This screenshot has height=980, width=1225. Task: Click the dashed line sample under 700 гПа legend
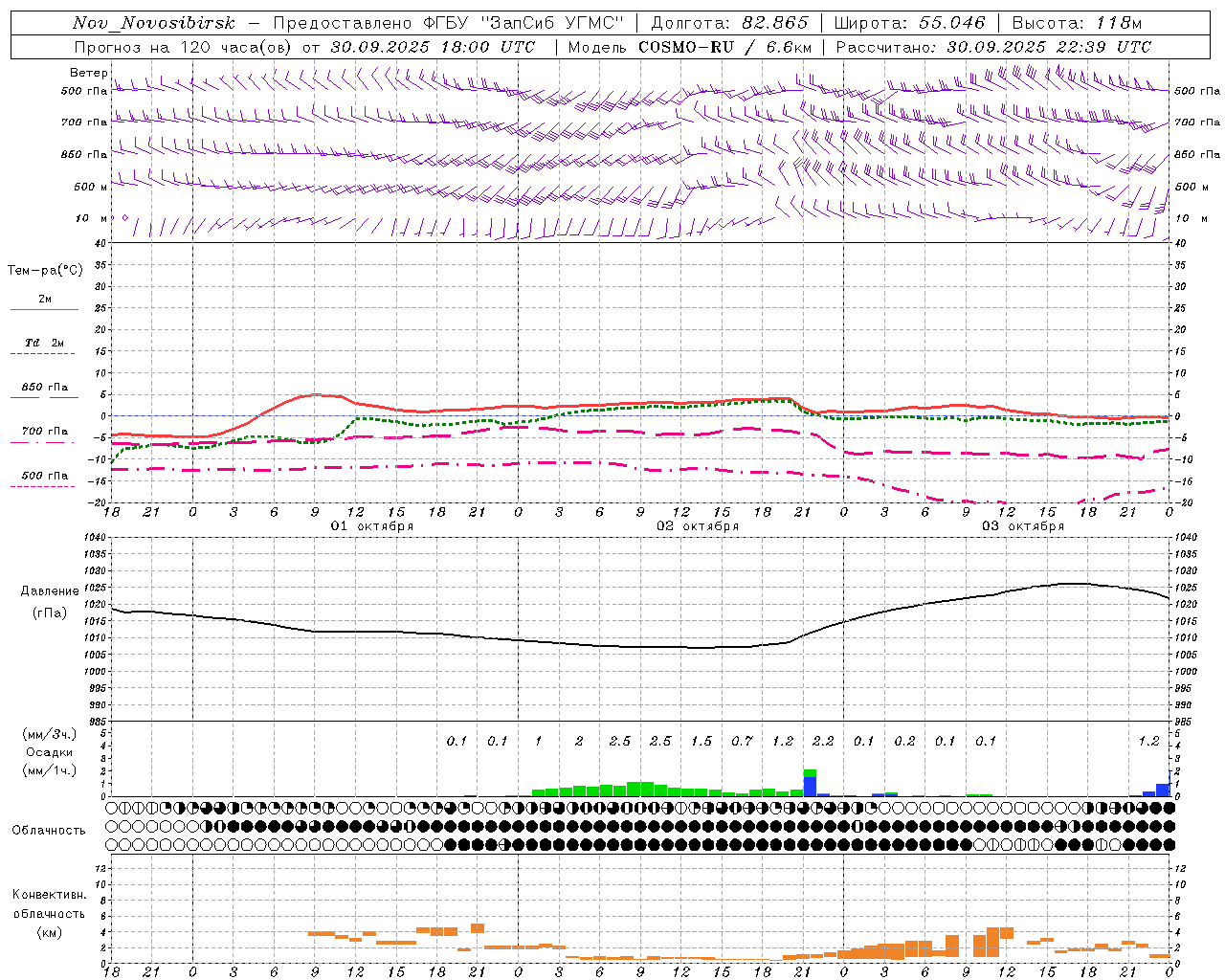43,443
